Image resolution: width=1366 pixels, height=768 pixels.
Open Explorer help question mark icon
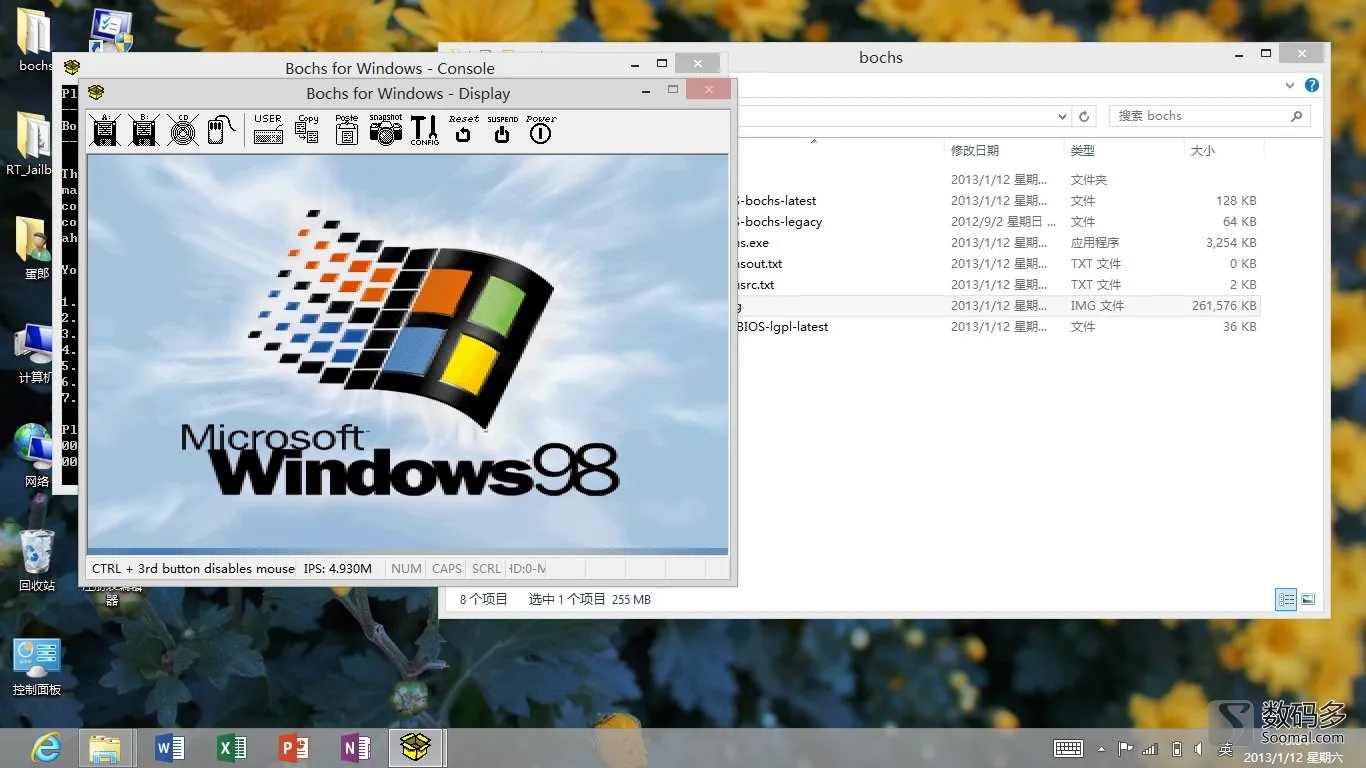point(1312,86)
